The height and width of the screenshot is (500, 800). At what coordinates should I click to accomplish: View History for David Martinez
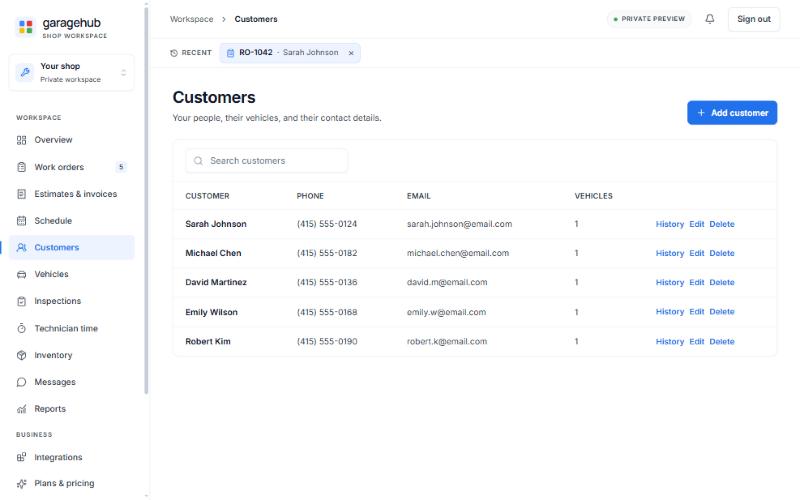coord(669,282)
